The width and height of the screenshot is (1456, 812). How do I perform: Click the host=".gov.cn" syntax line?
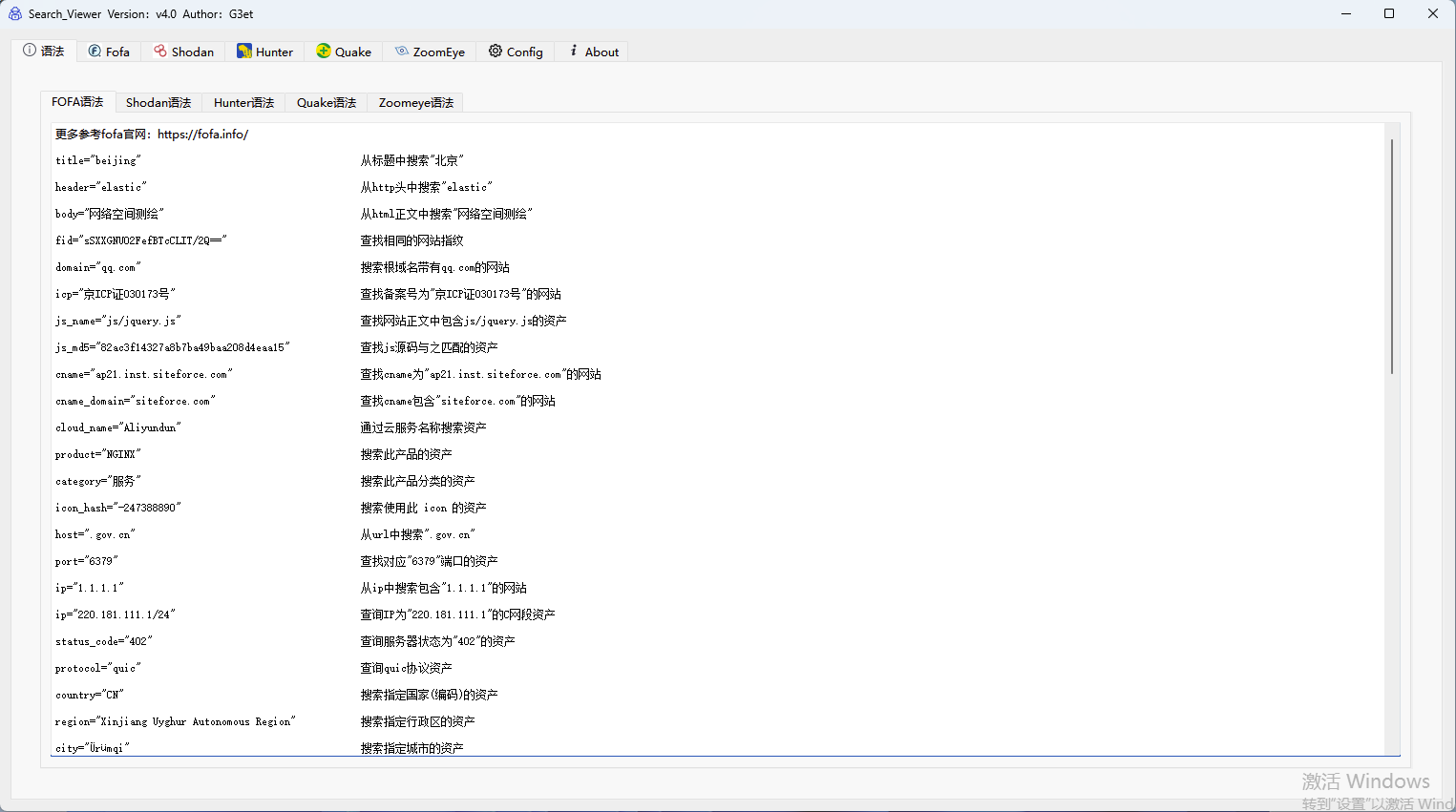pyautogui.click(x=95, y=535)
